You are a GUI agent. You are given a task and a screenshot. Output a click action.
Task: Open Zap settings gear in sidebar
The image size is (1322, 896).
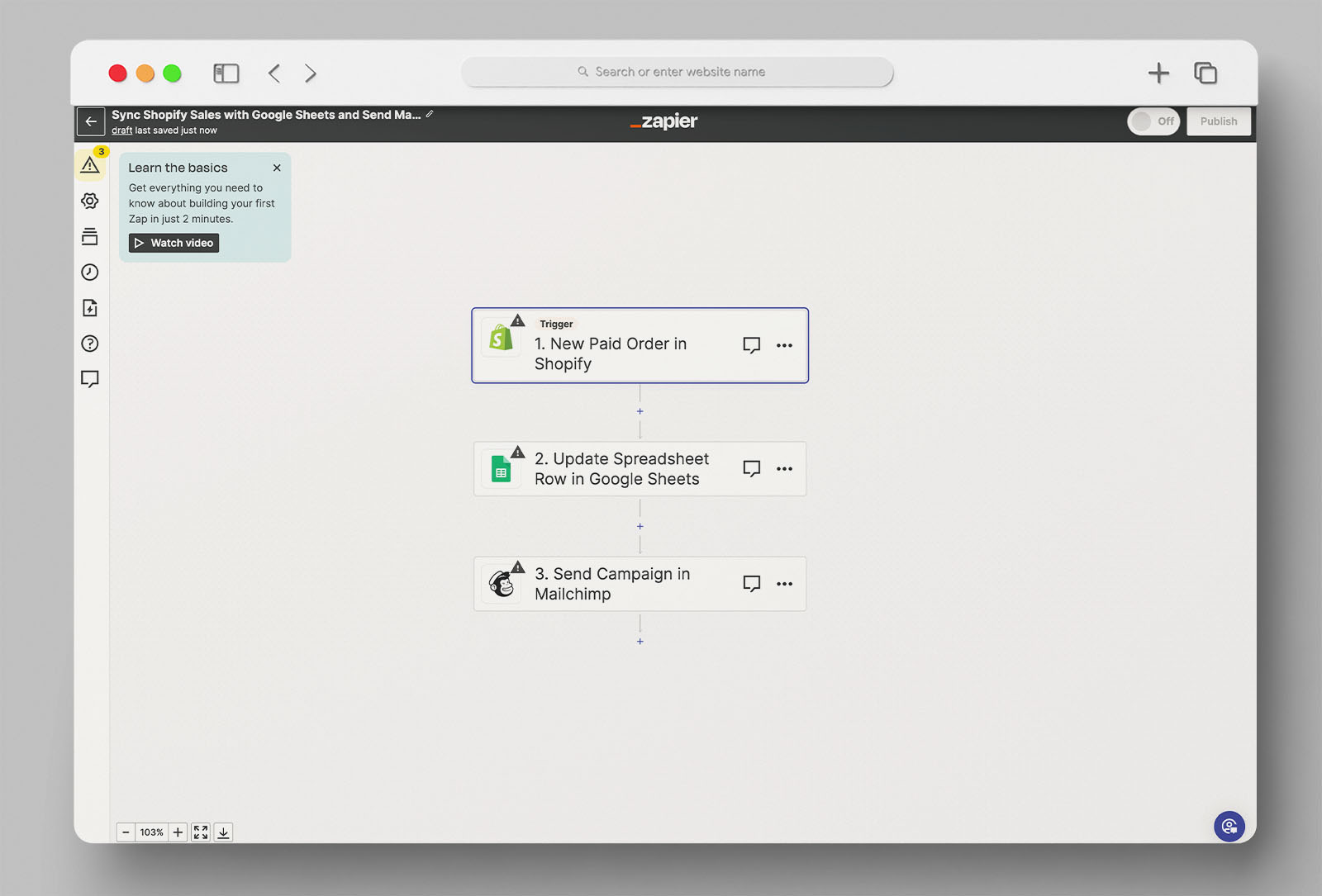90,201
